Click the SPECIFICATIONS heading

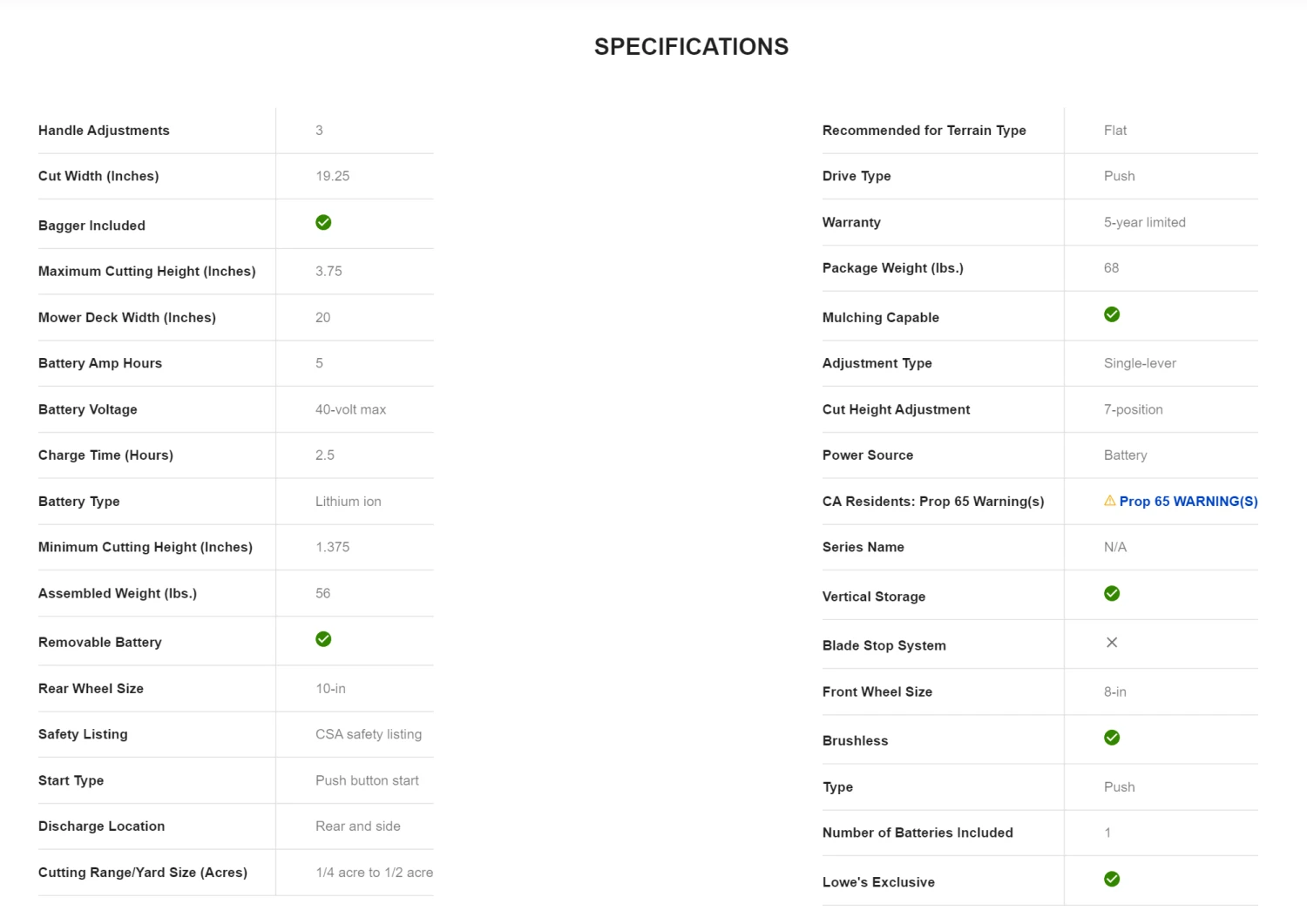pos(691,47)
